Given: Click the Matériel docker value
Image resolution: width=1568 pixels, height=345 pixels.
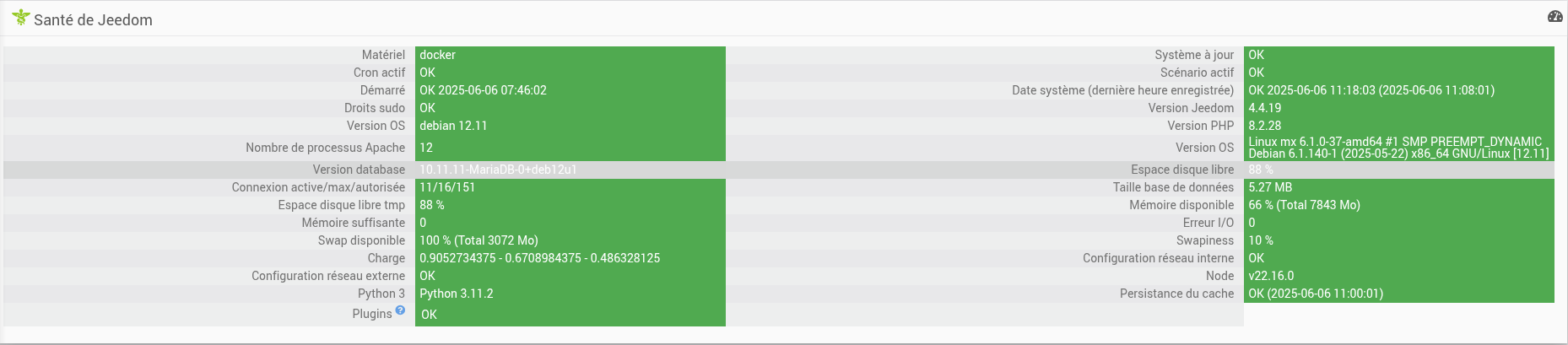Looking at the screenshot, I should 570,55.
